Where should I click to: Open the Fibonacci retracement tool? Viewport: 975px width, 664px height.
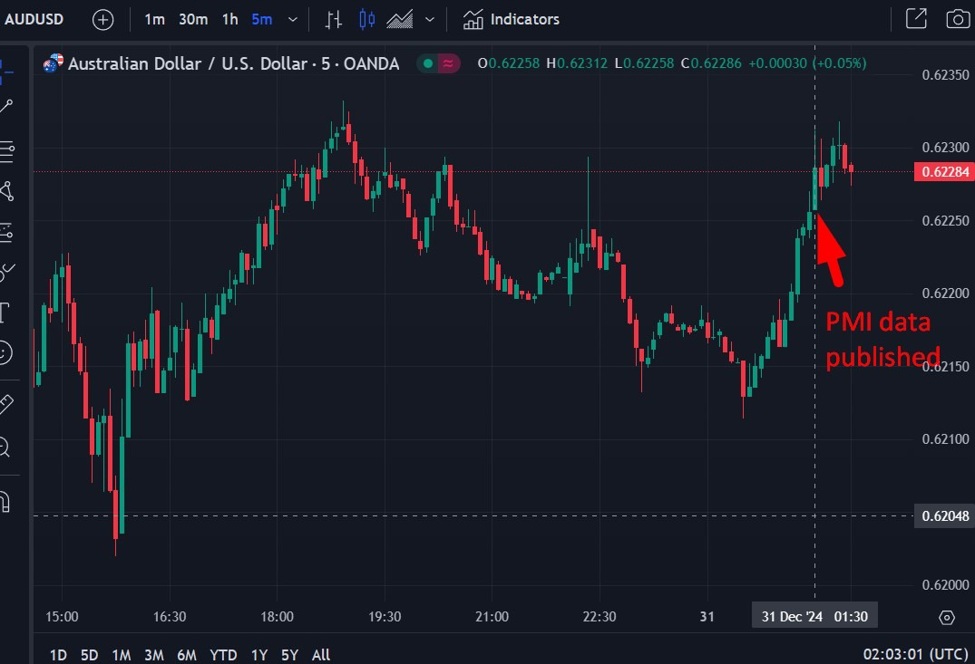[x=6, y=152]
